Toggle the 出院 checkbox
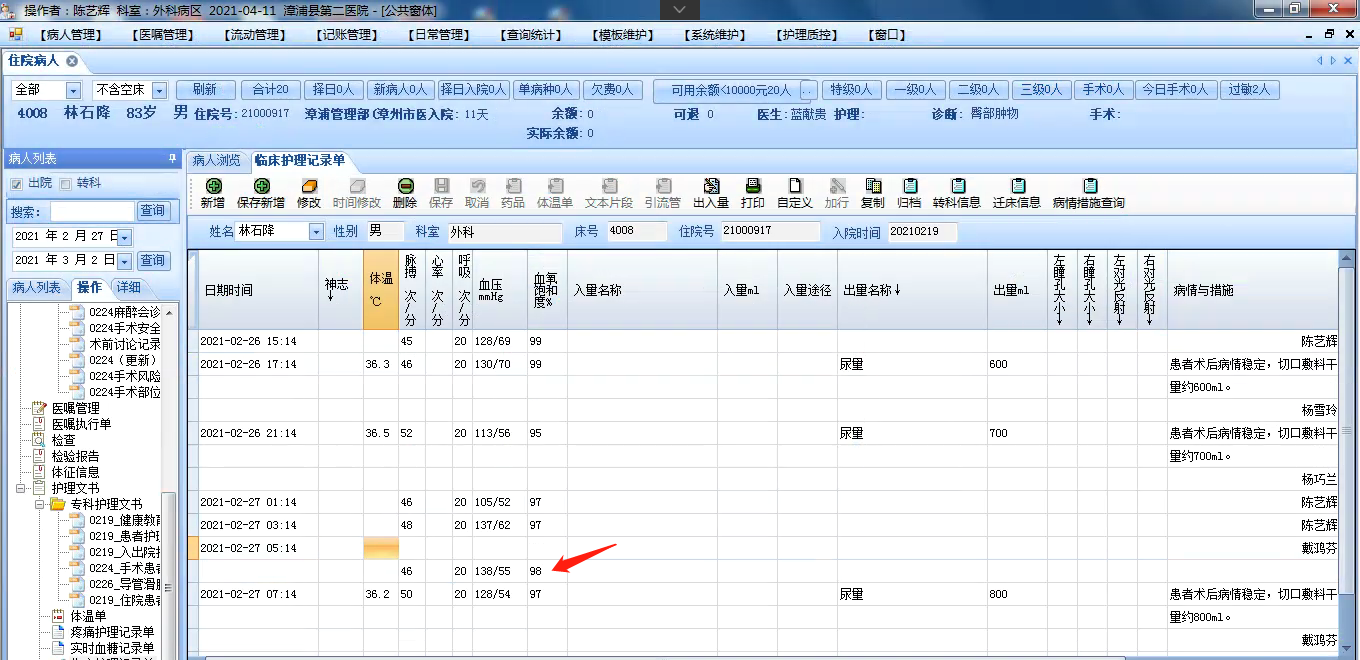Screen dimensions: 1360x660 [17, 184]
